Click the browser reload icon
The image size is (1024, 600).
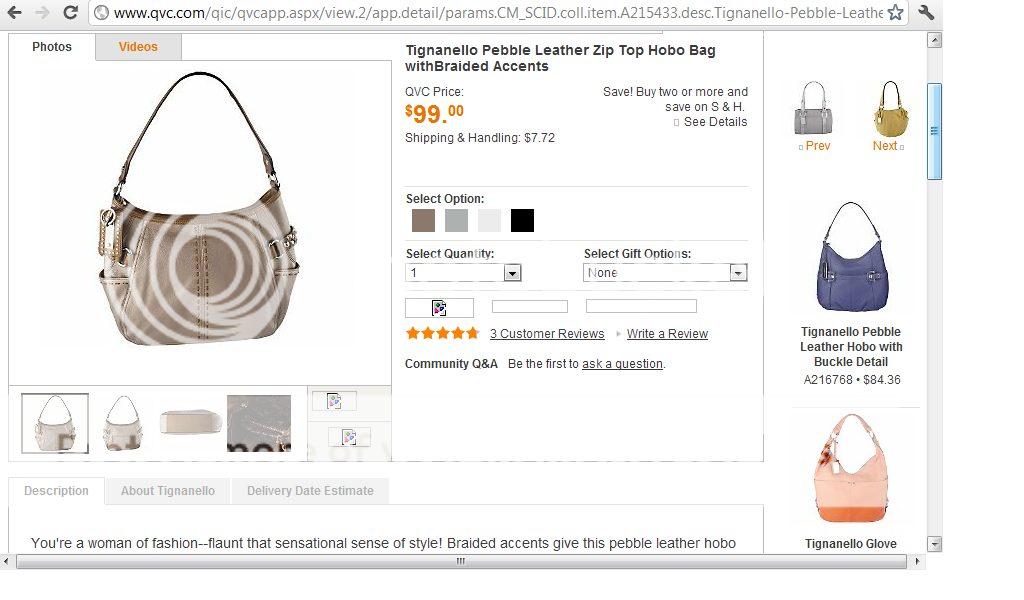[70, 13]
